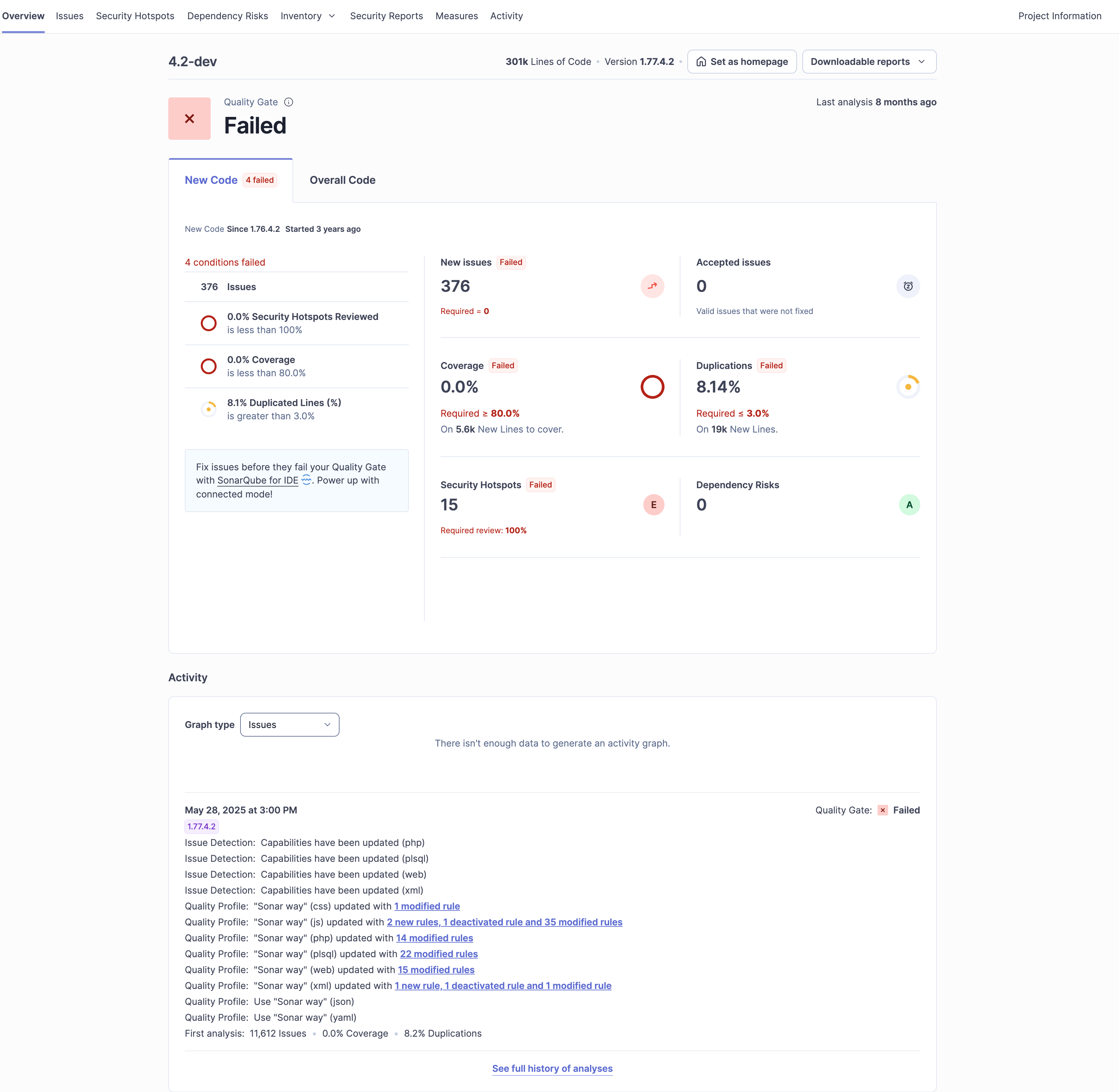Open the Graph type Issues selector
1119x1092 pixels.
[x=289, y=725]
